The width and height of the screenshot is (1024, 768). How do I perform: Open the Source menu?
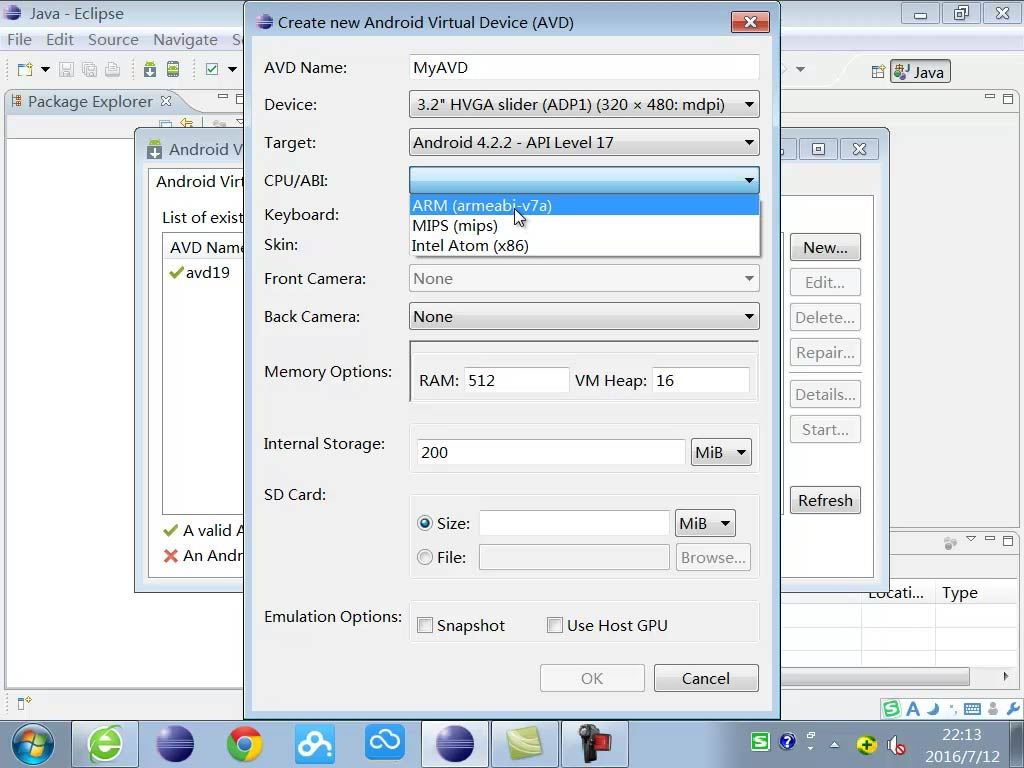click(x=113, y=40)
